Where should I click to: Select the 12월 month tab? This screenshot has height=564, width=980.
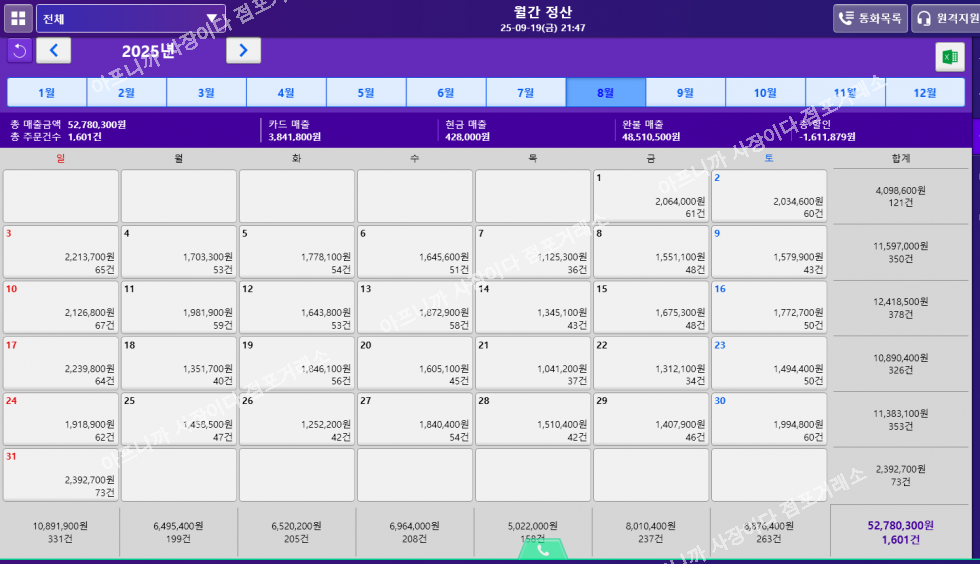924,93
